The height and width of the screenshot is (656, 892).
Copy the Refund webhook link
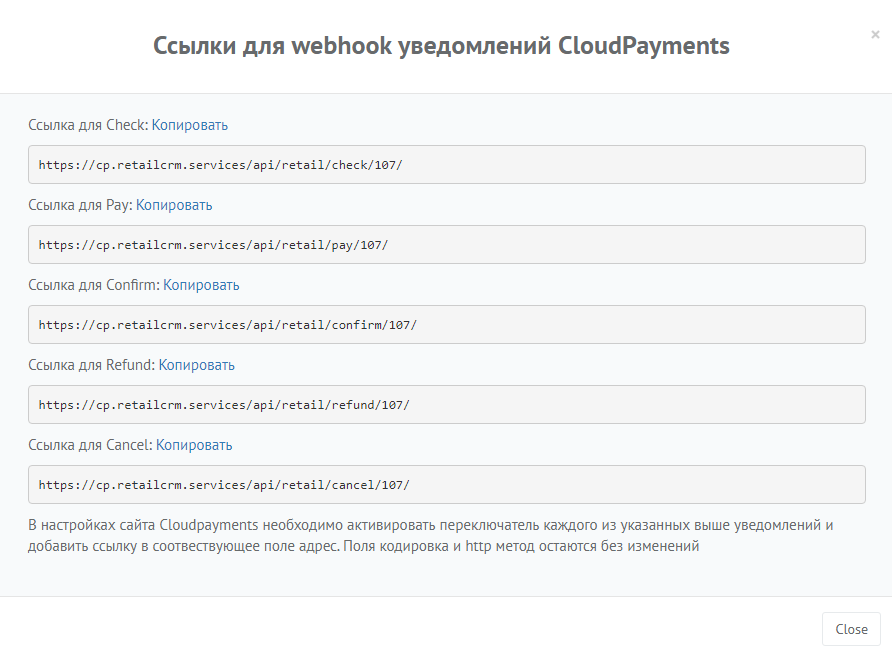[x=196, y=365]
